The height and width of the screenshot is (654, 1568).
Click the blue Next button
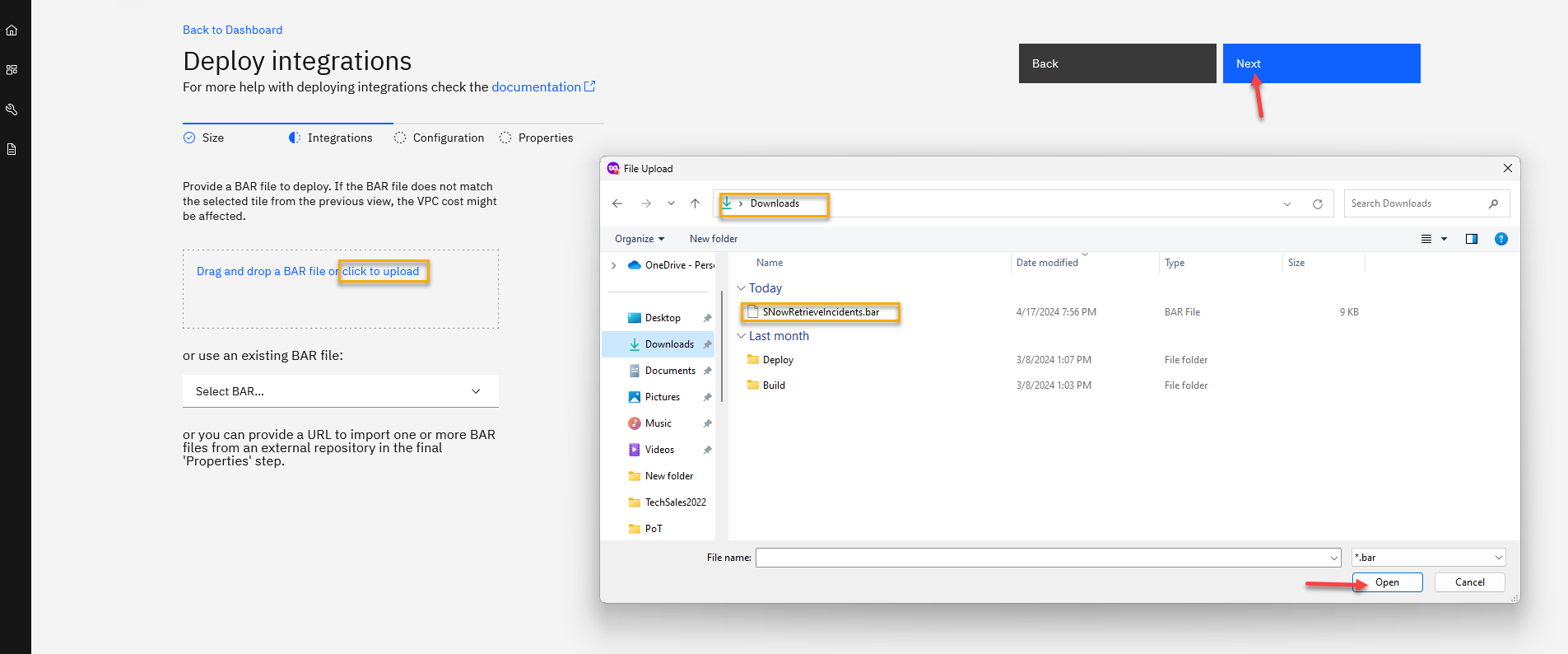[x=1321, y=63]
